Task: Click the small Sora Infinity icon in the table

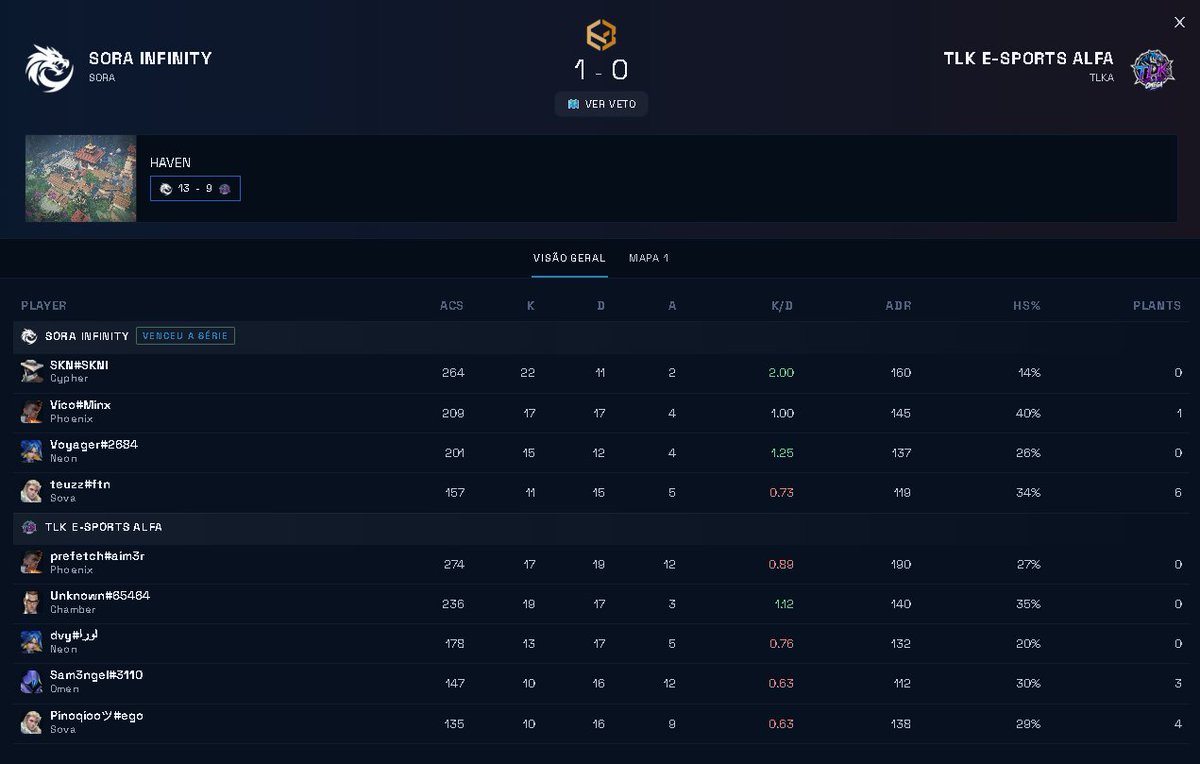Action: coord(29,336)
